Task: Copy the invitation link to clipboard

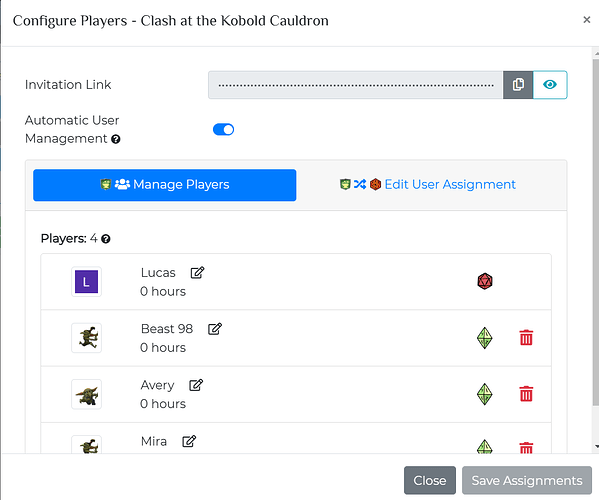Action: coord(518,85)
